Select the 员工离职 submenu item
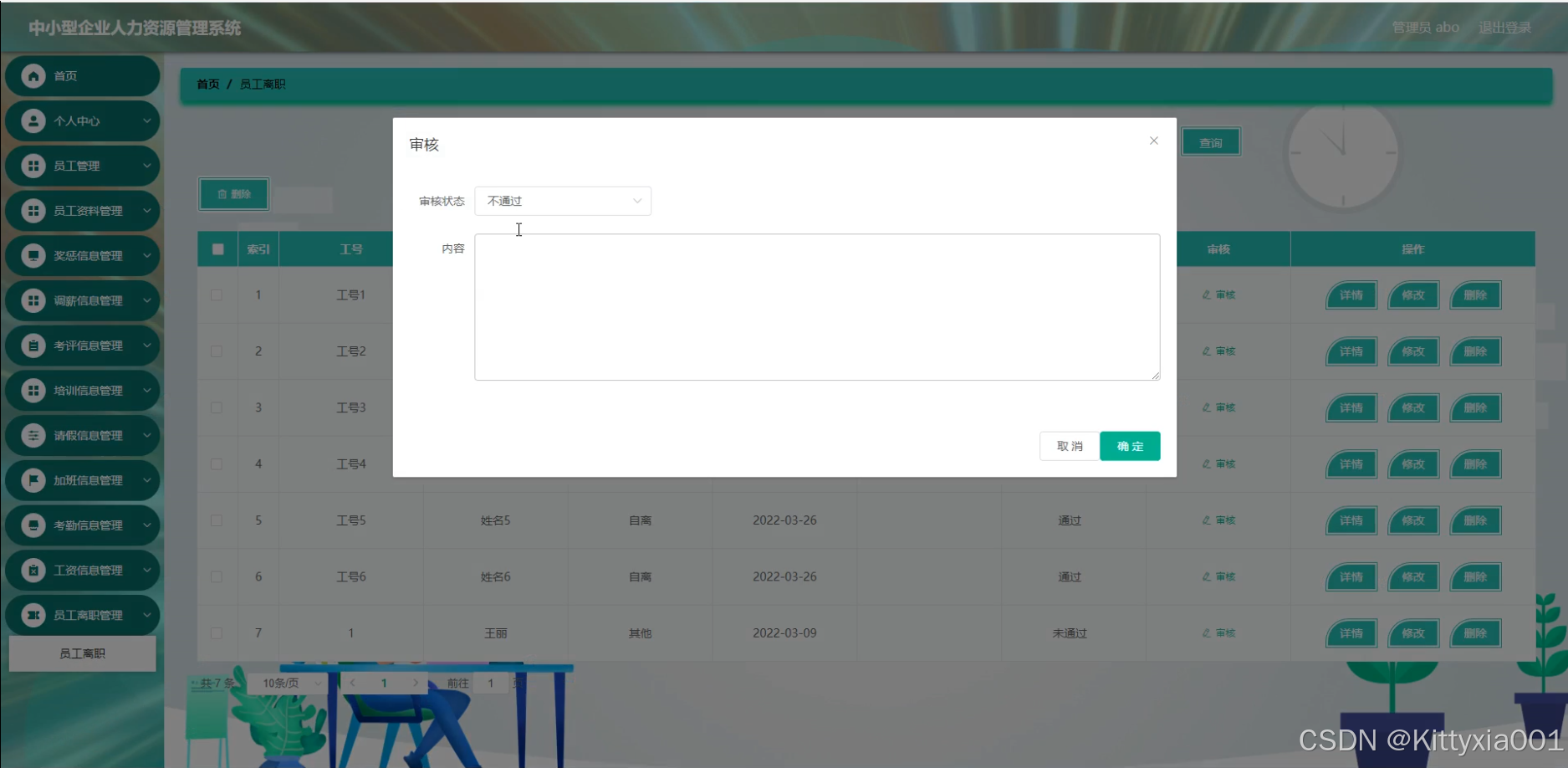 (x=82, y=653)
